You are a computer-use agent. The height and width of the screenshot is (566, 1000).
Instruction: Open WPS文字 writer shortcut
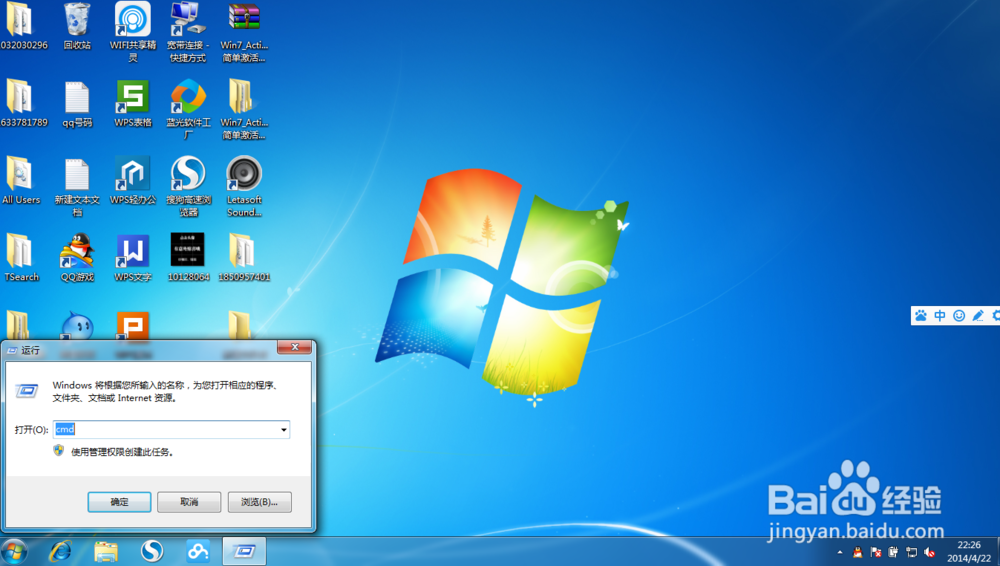point(133,258)
